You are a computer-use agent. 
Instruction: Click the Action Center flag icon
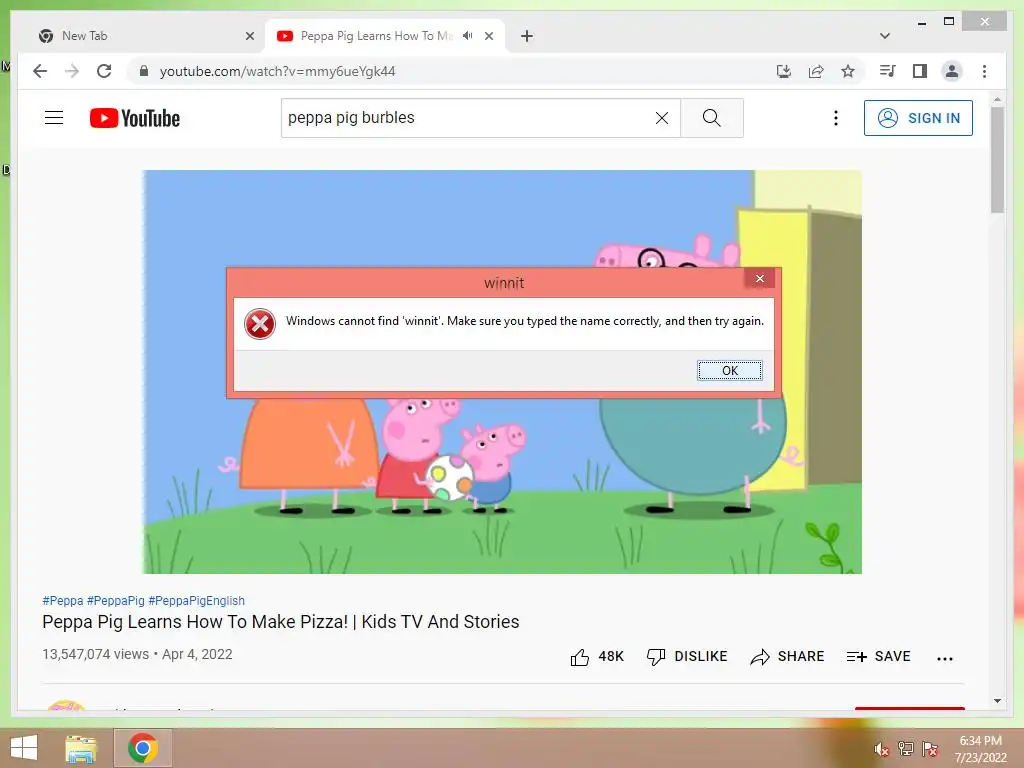(x=929, y=748)
